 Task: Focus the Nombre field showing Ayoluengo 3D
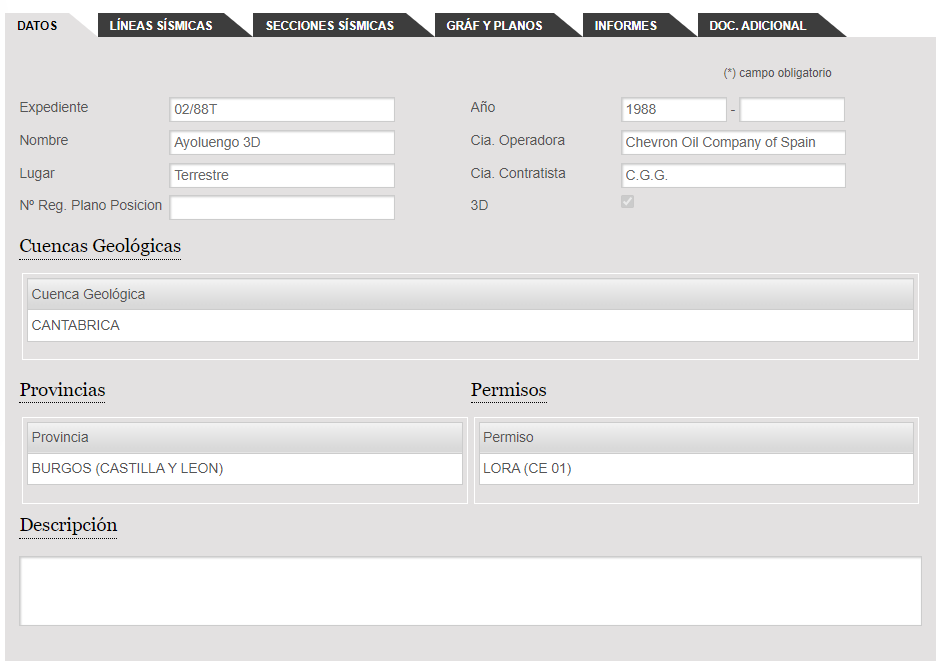(282, 143)
